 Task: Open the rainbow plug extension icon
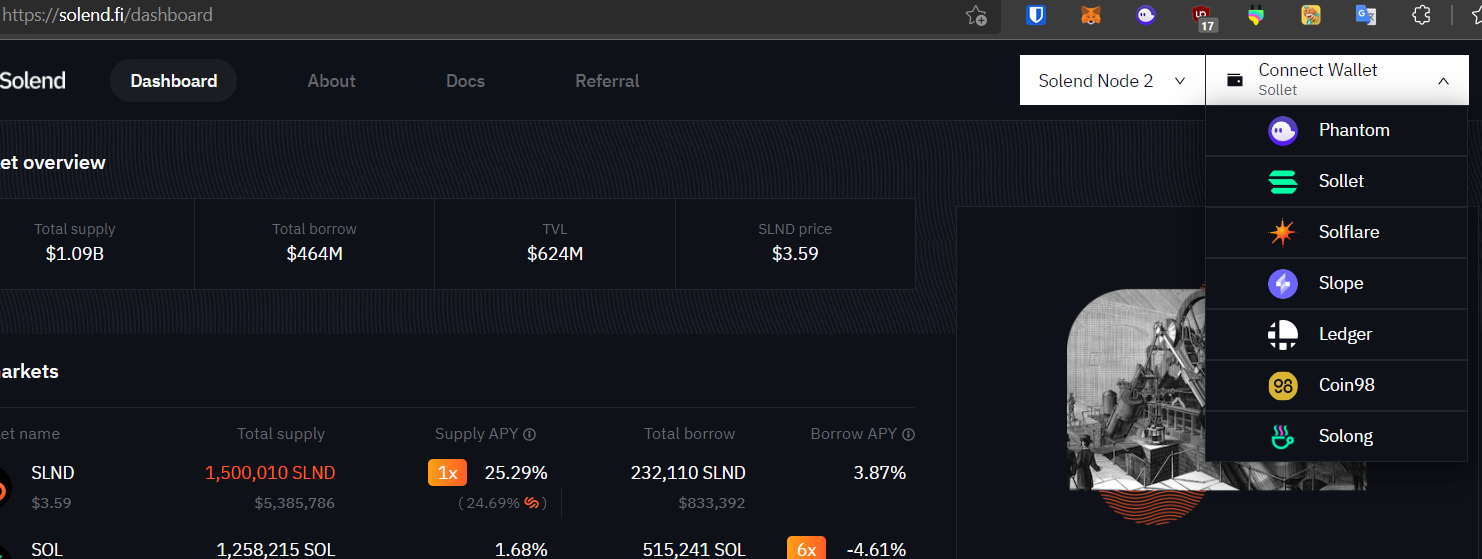point(1256,15)
